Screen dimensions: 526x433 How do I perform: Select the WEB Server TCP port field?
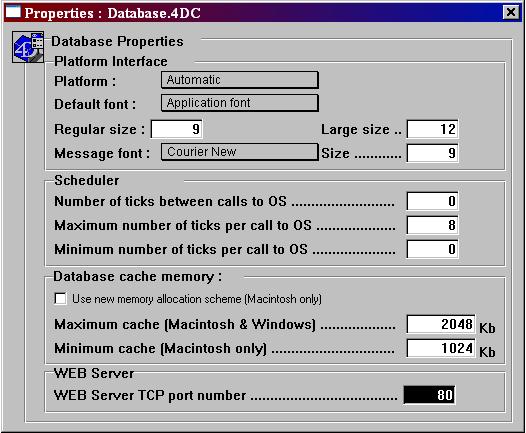point(429,395)
